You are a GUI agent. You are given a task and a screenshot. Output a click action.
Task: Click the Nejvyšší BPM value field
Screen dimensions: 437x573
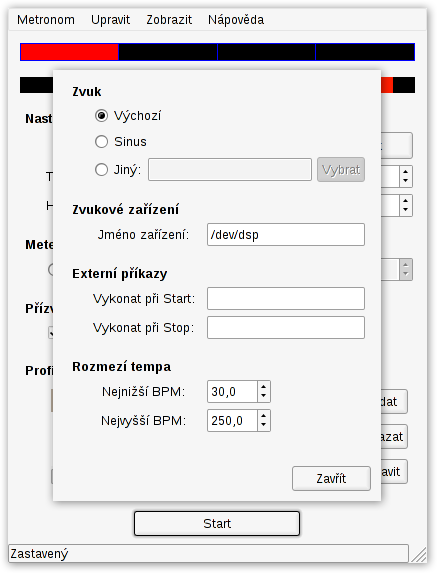click(232, 421)
